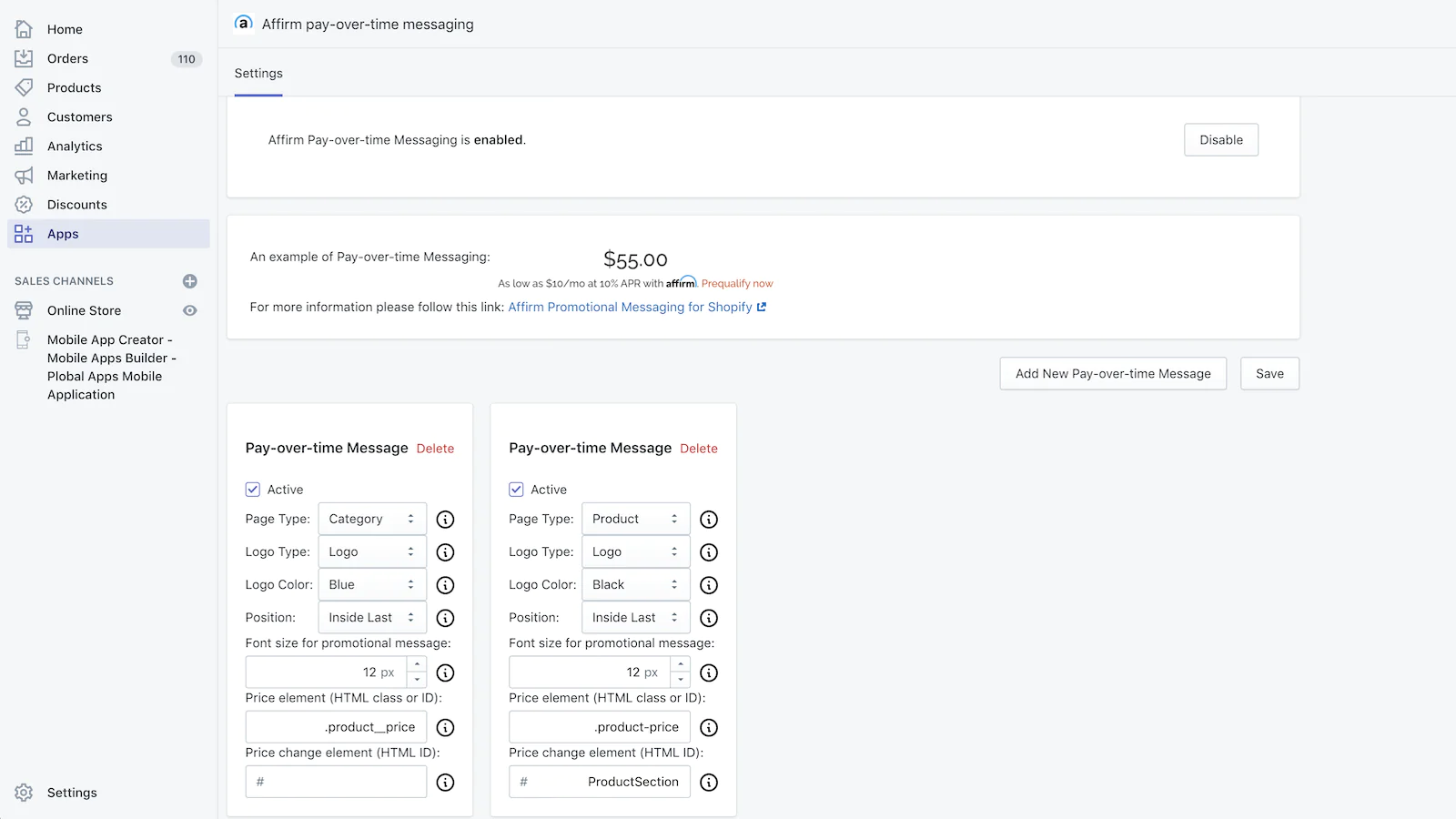This screenshot has height=819, width=1456.
Task: Show info for Product Page Type
Action: [709, 520]
